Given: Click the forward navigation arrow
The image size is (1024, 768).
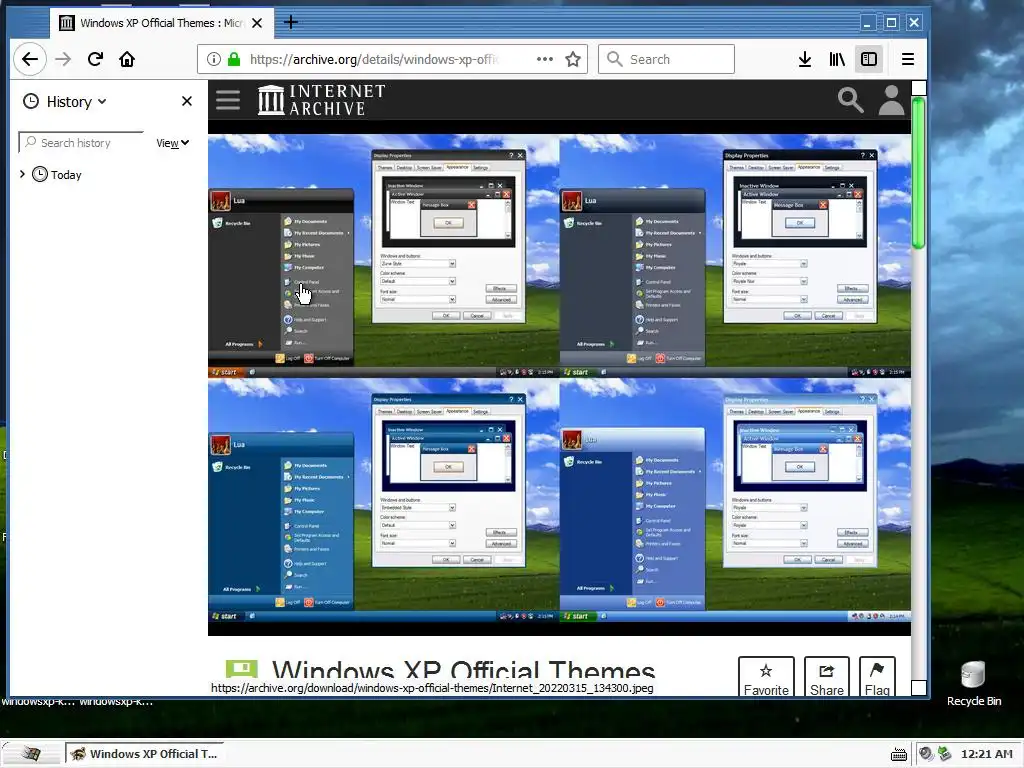Looking at the screenshot, I should click(63, 59).
